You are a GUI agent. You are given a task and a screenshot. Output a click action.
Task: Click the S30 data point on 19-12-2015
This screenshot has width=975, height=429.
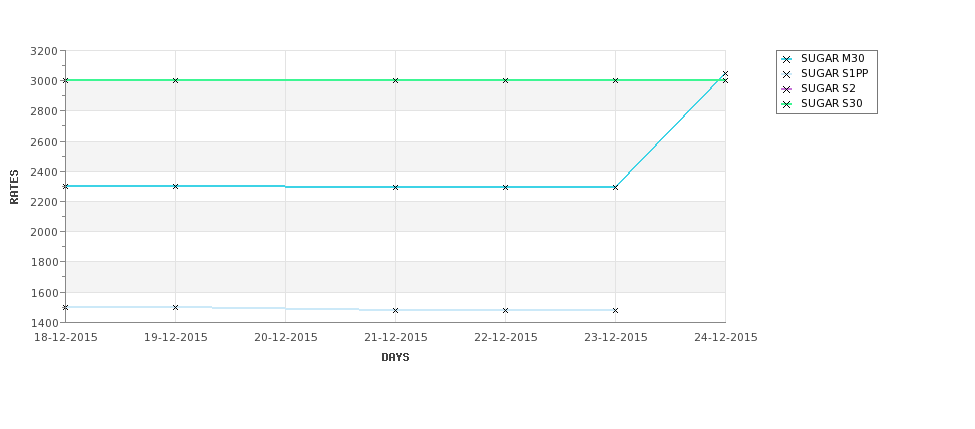175,80
